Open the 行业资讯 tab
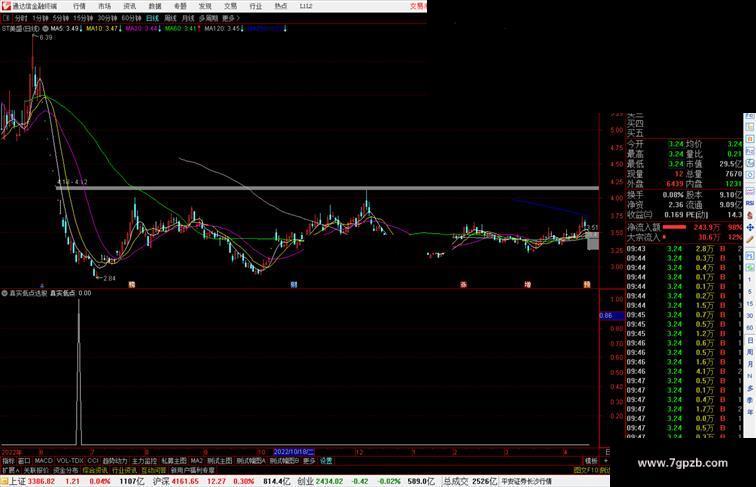Image resolution: width=756 pixels, height=487 pixels. click(124, 470)
